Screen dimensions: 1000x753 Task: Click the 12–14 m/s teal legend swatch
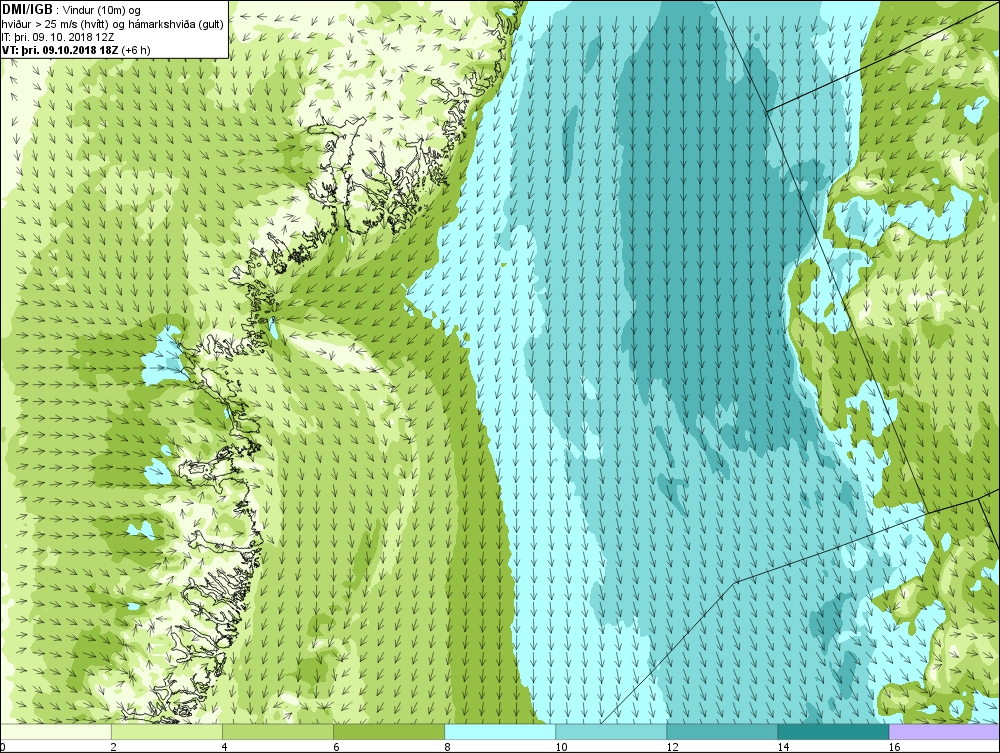coord(722,732)
